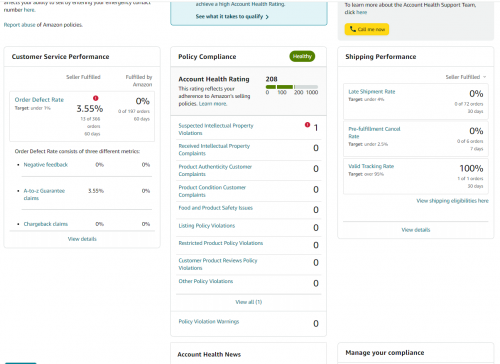Open the Late Shipment Rate link

372,92
